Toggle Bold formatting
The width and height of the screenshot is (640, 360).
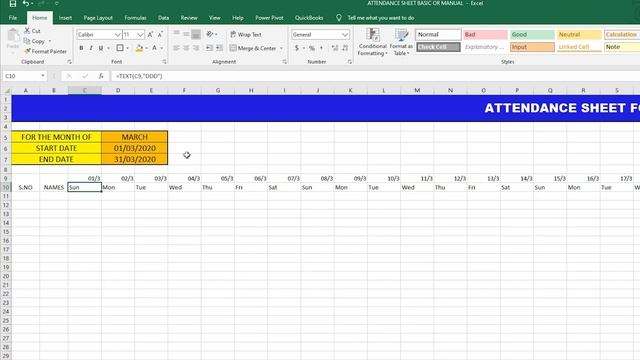(81, 48)
